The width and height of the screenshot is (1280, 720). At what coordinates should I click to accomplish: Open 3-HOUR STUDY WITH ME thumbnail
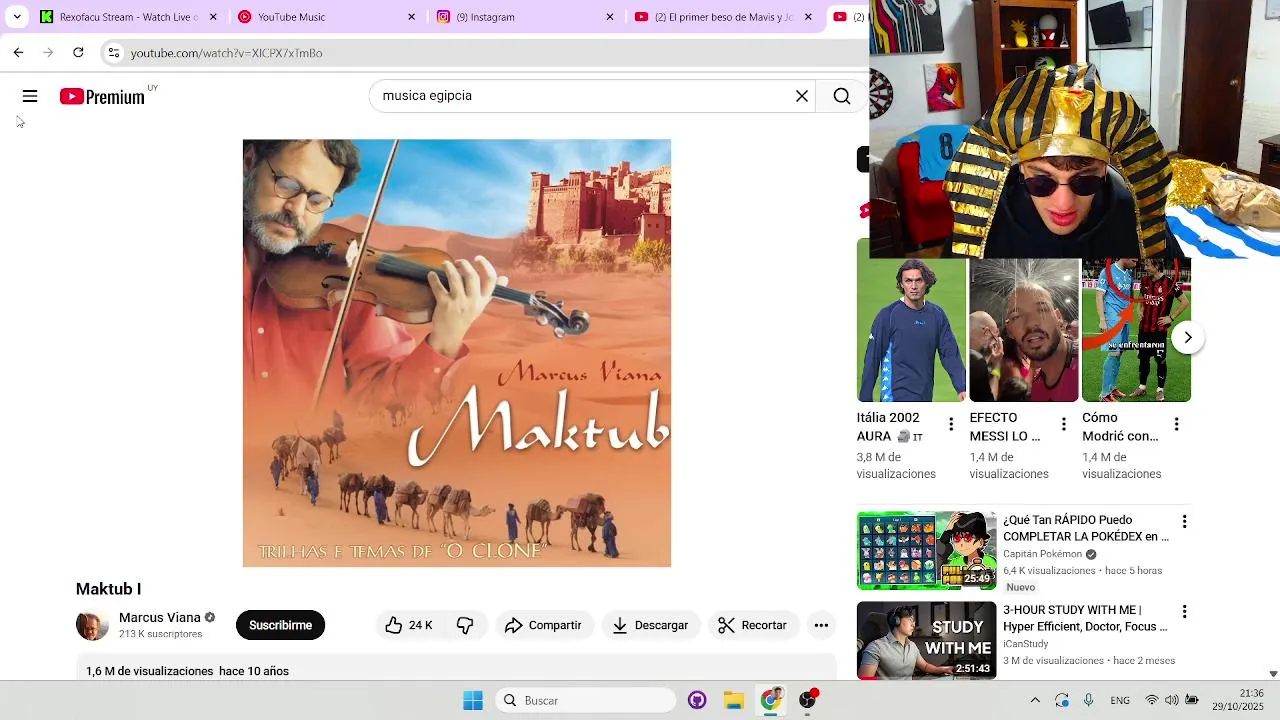927,640
